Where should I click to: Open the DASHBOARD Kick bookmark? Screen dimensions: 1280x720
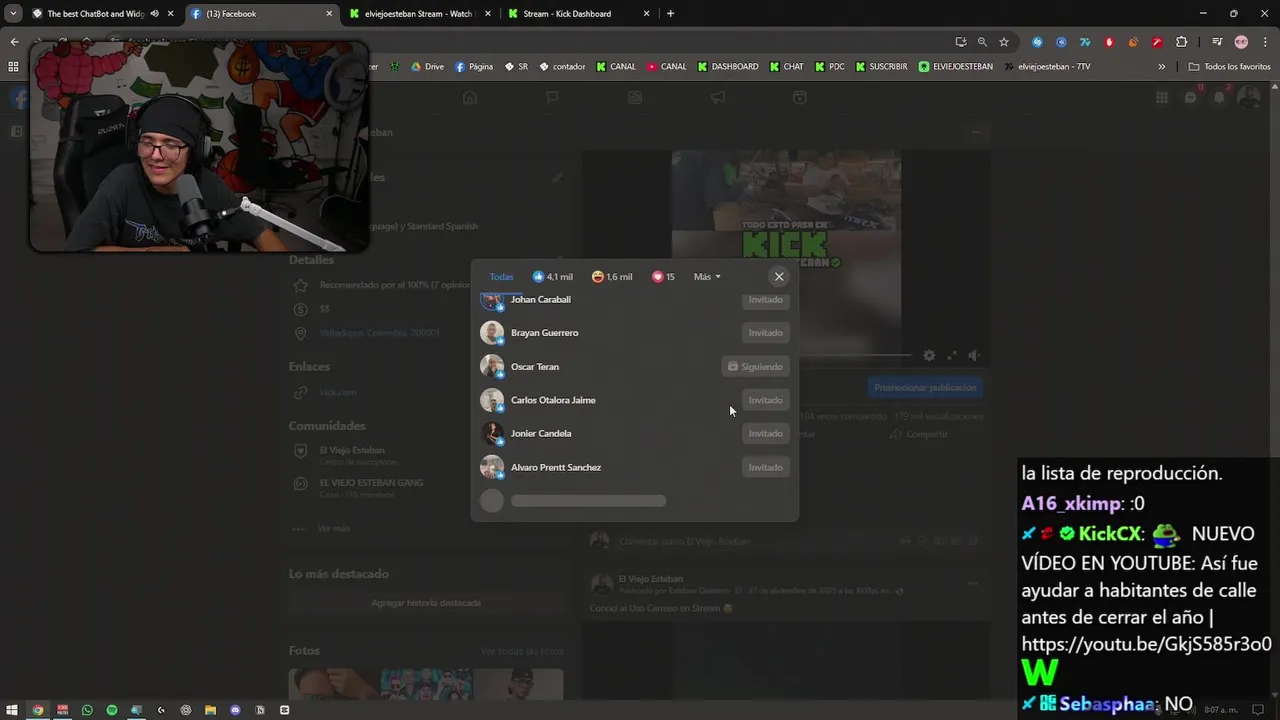click(x=728, y=67)
